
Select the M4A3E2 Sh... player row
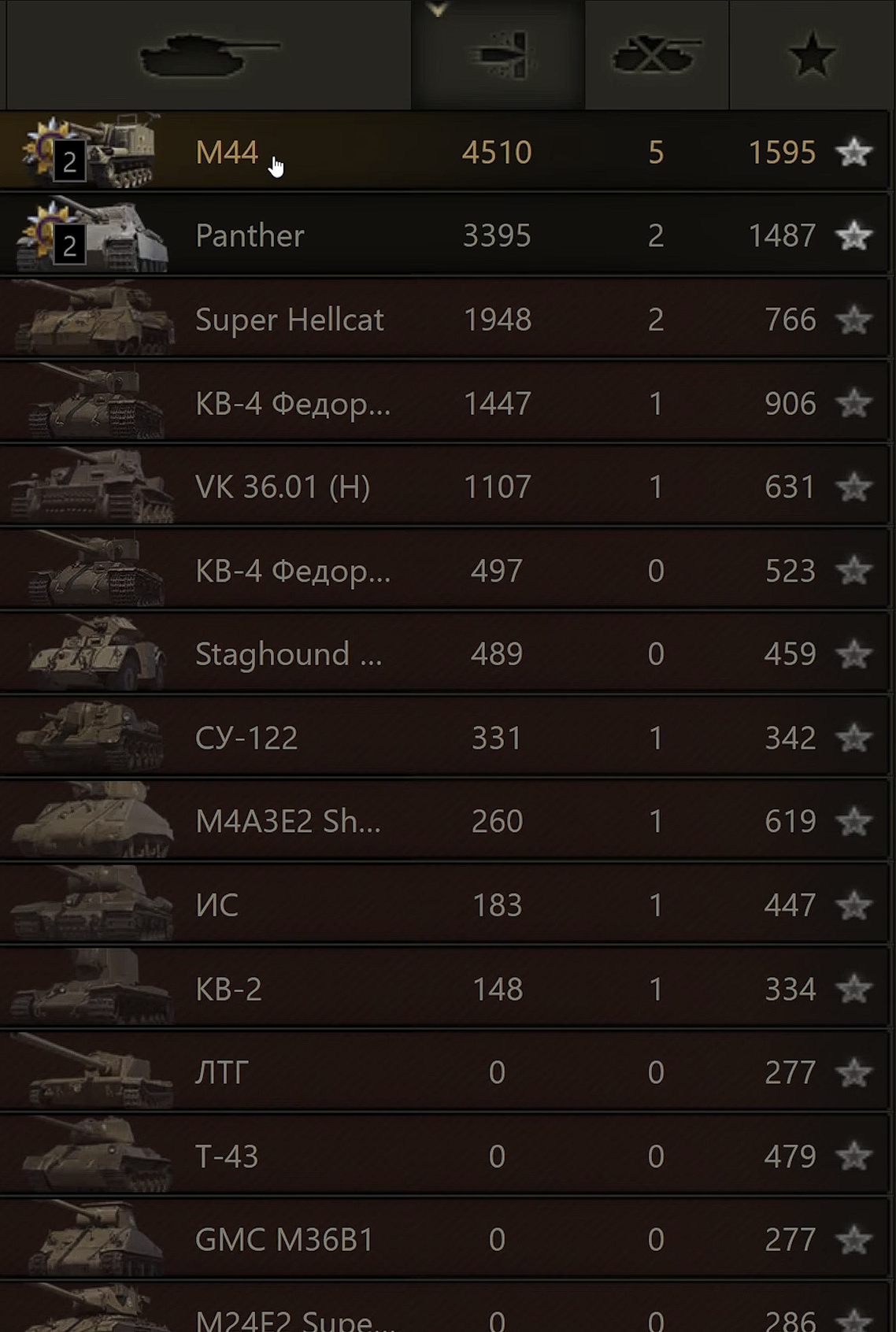445,821
